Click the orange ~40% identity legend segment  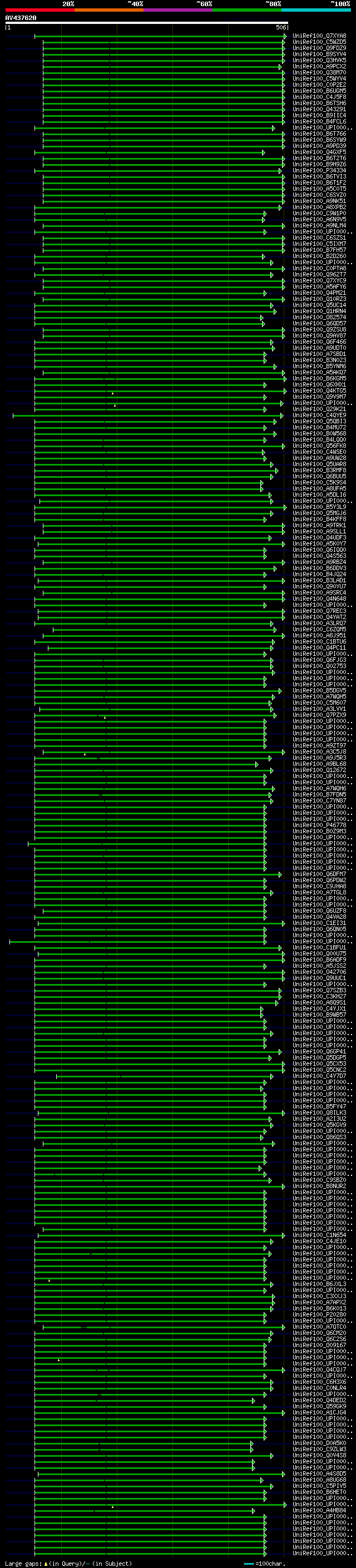coord(109,10)
